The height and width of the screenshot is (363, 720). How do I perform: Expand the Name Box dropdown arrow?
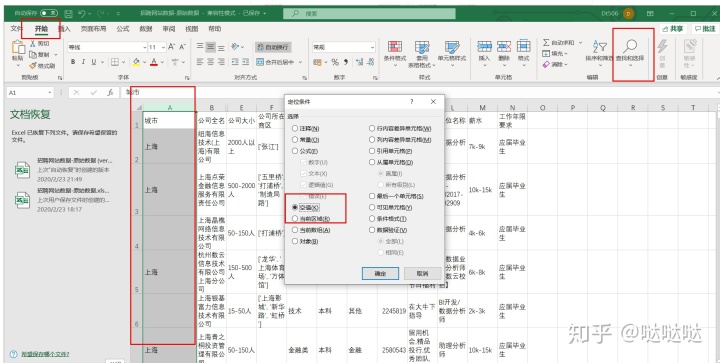click(x=50, y=93)
